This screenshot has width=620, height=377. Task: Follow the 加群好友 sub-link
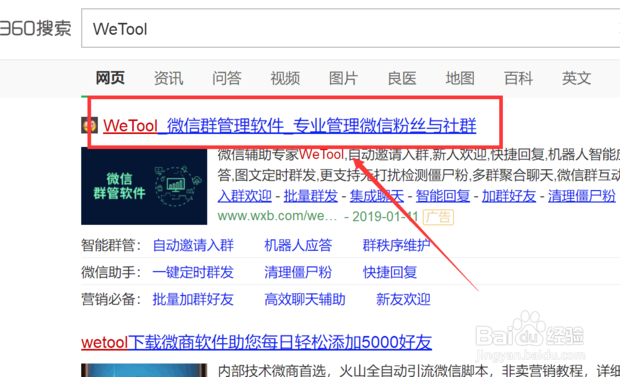(509, 196)
